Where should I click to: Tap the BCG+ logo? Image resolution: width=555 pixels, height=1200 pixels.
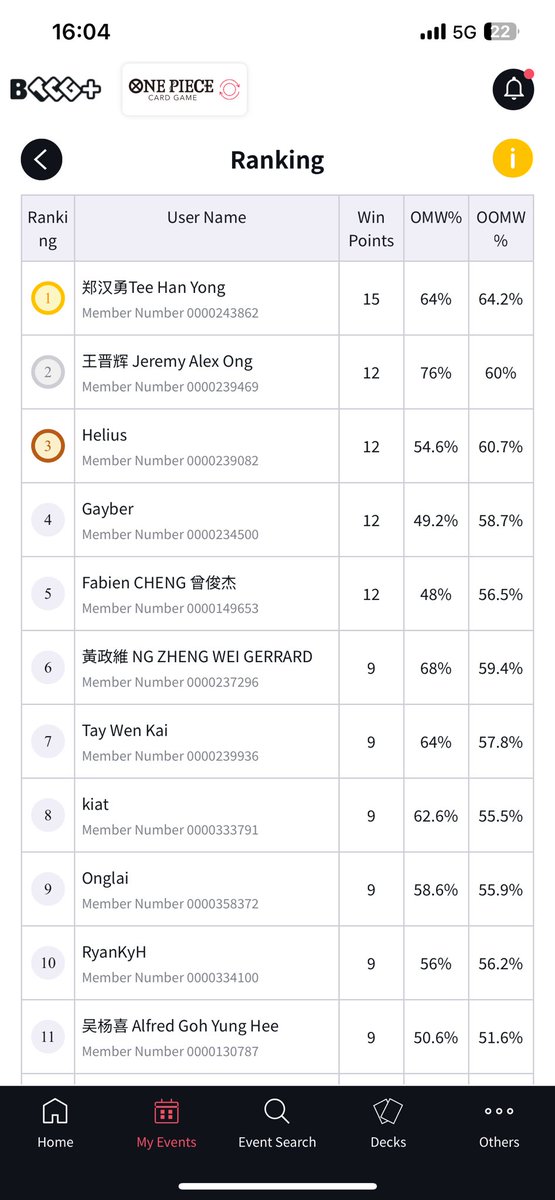[x=56, y=89]
